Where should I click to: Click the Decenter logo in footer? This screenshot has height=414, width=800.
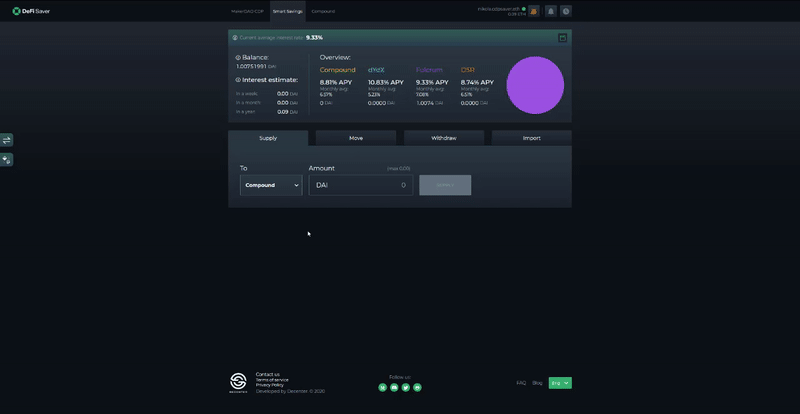(x=238, y=383)
